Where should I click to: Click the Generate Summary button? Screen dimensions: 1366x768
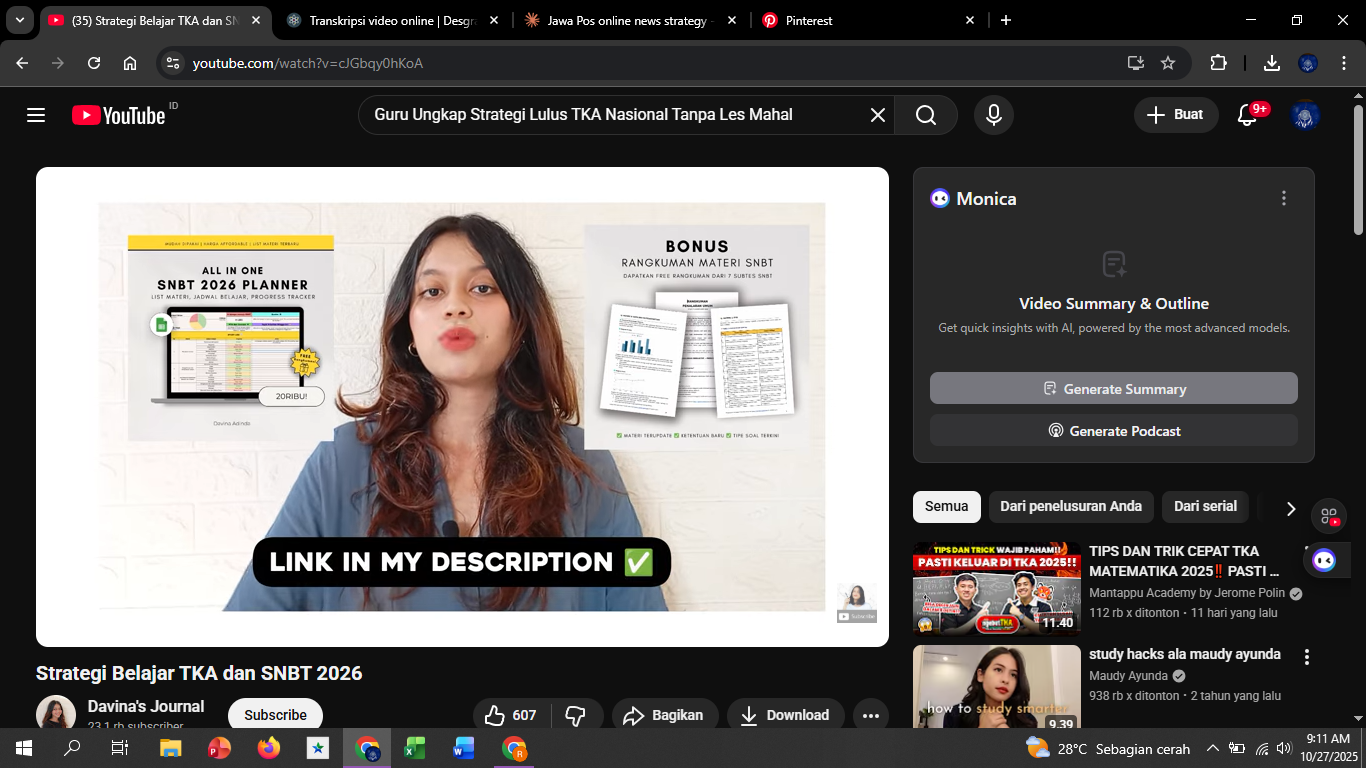pos(1113,388)
